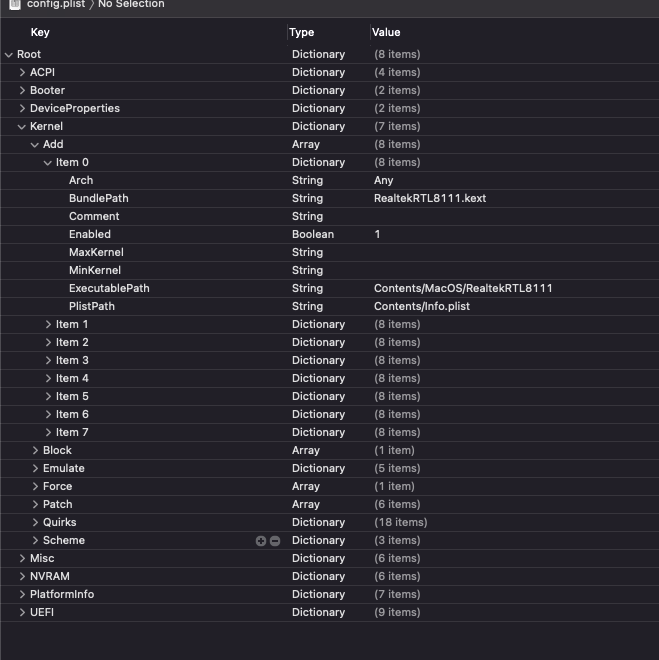Click (5 items) value of Emulate
The width and height of the screenshot is (659, 660).
pyautogui.click(x=397, y=468)
